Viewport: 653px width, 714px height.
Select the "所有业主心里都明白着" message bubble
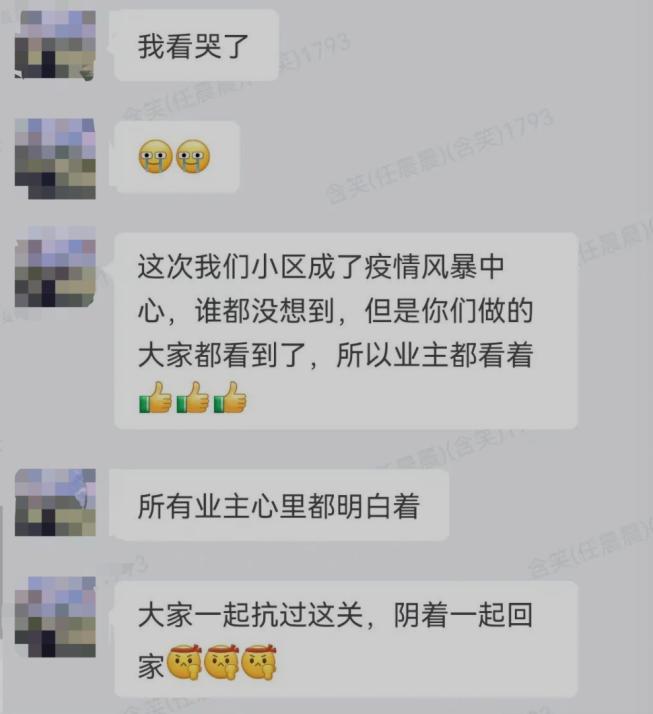[x=279, y=505]
